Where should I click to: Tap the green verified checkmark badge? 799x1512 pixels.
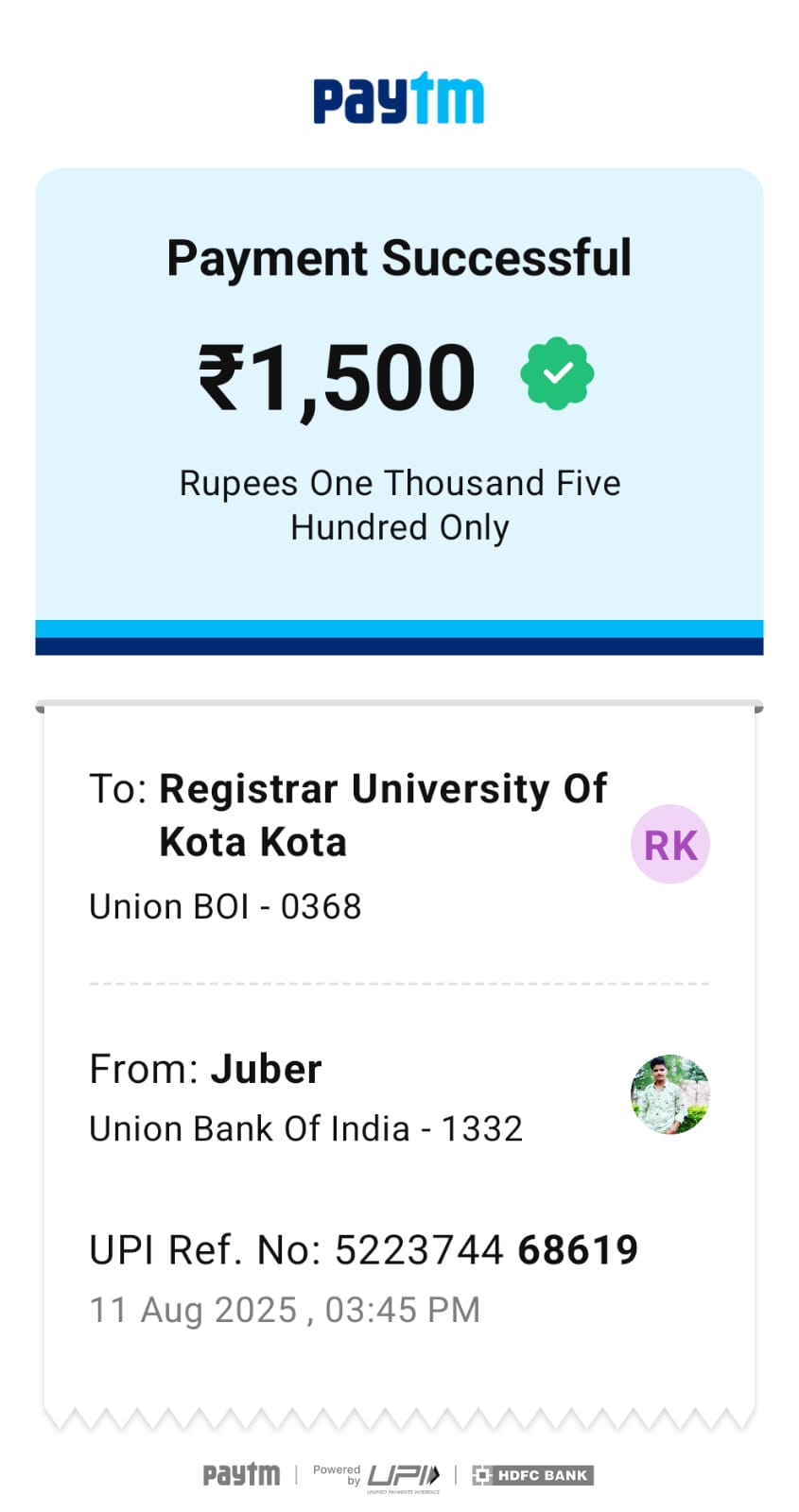click(x=557, y=373)
